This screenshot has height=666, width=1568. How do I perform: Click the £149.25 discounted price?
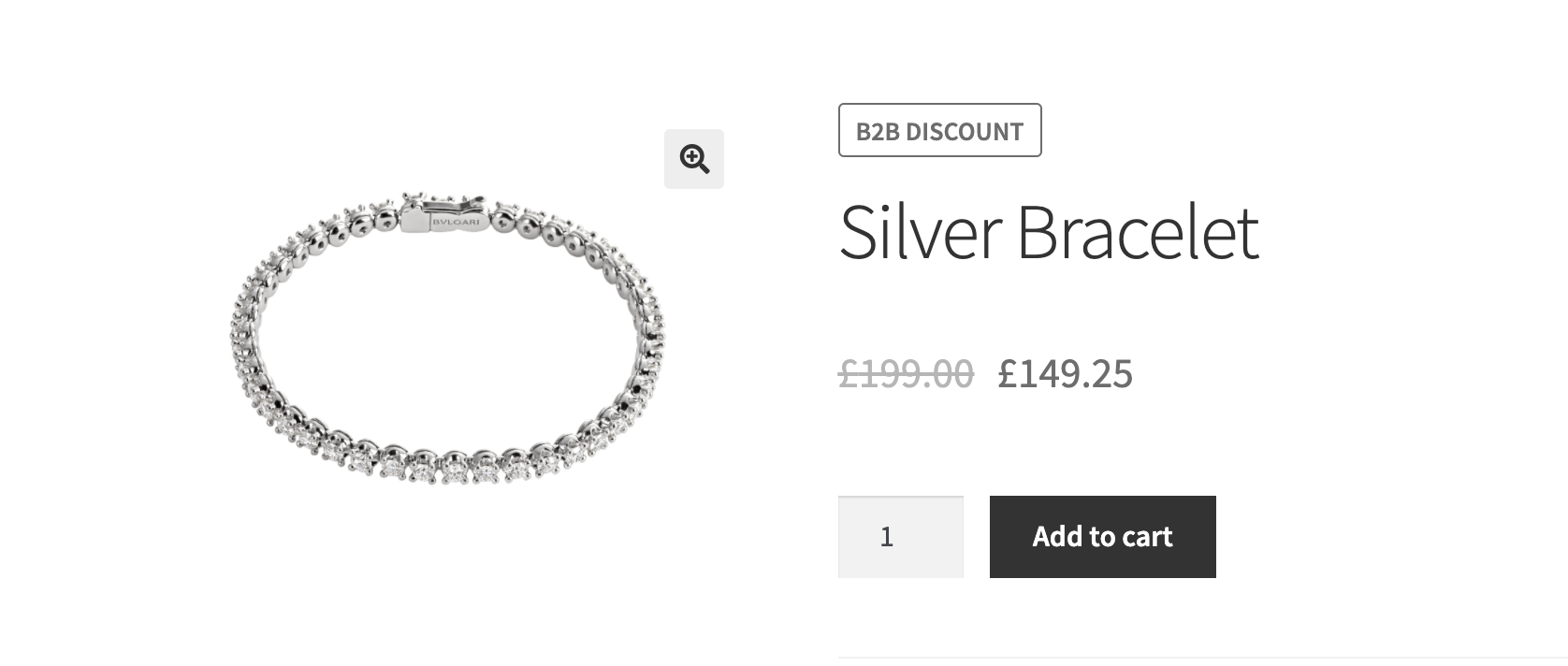coord(1065,373)
